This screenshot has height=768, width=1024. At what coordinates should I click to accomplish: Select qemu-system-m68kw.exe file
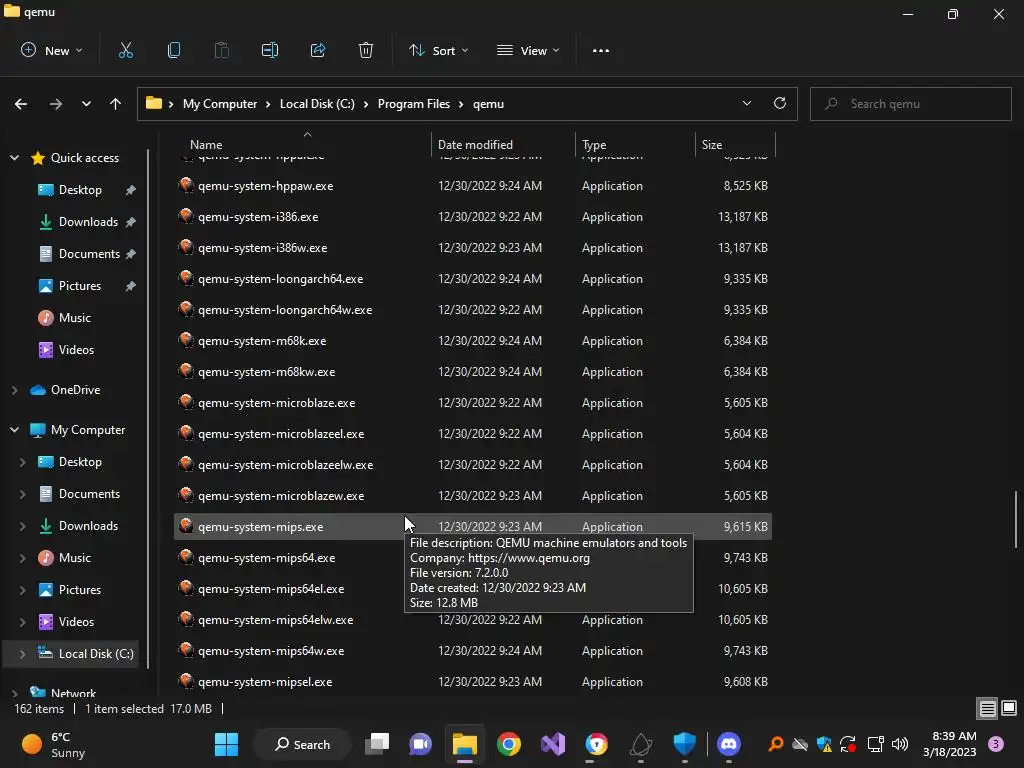(473, 372)
